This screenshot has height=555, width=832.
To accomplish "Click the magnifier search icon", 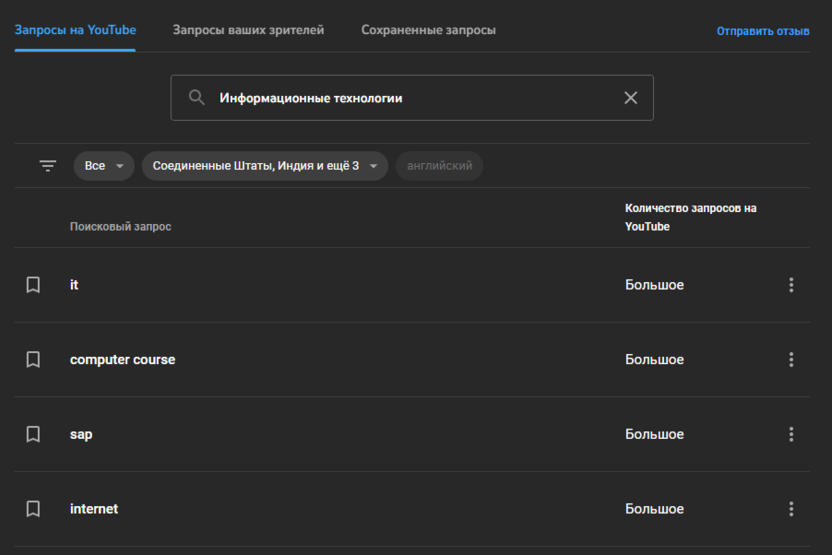I will (197, 98).
